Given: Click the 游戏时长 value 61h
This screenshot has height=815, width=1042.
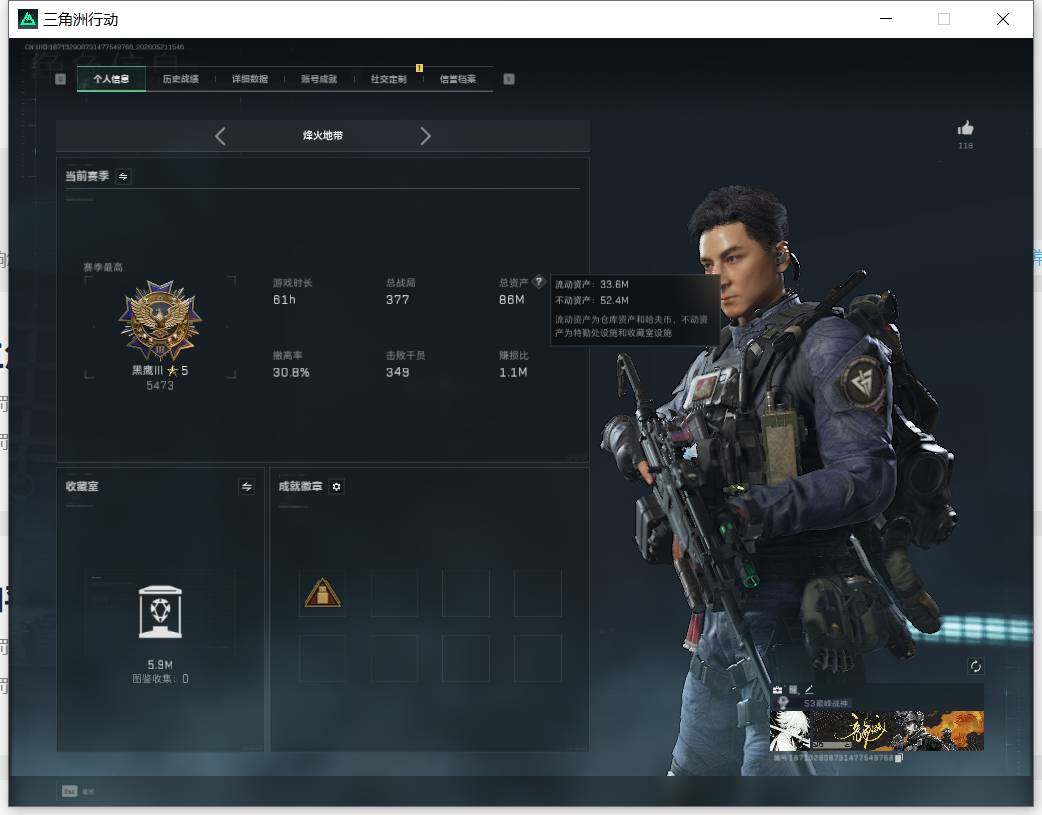Looking at the screenshot, I should (284, 300).
